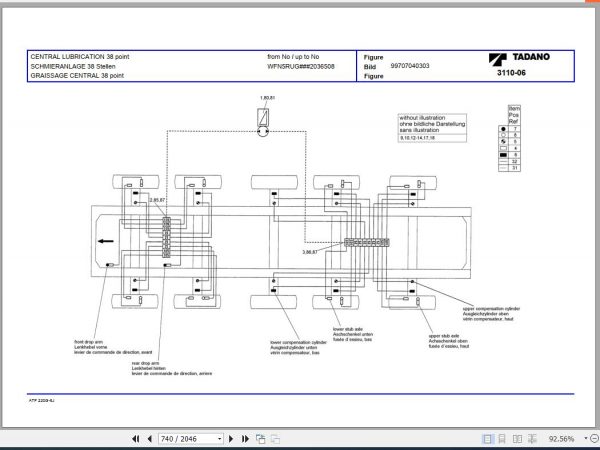Viewport: 600px width, 450px height.
Task: Select continuous scrolling page layout
Action: tap(502, 439)
